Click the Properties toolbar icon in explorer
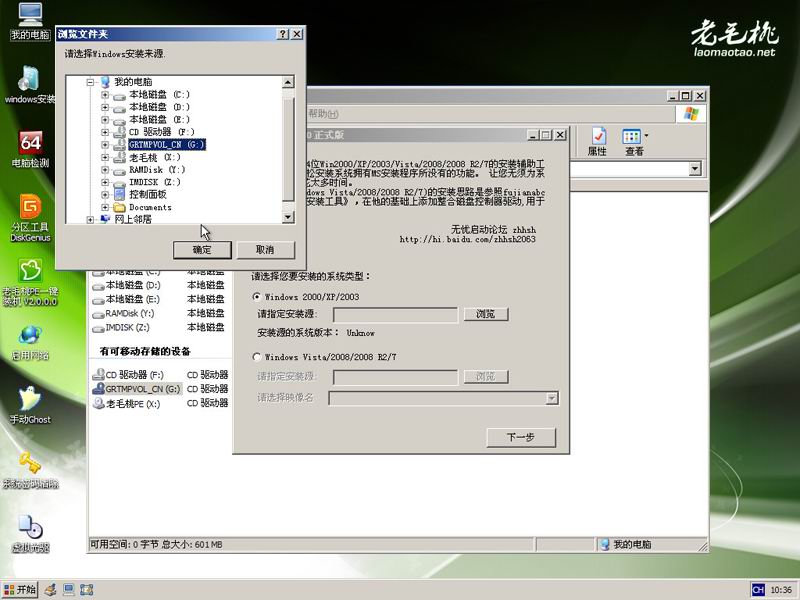The image size is (800, 600). [597, 142]
